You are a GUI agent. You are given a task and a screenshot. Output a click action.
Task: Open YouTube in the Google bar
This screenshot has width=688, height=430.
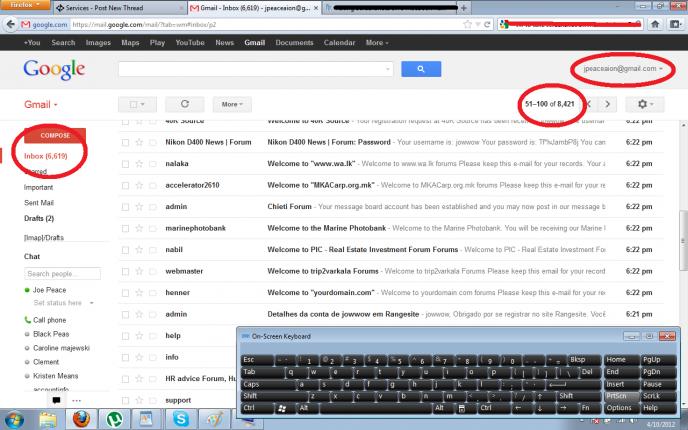(190, 43)
